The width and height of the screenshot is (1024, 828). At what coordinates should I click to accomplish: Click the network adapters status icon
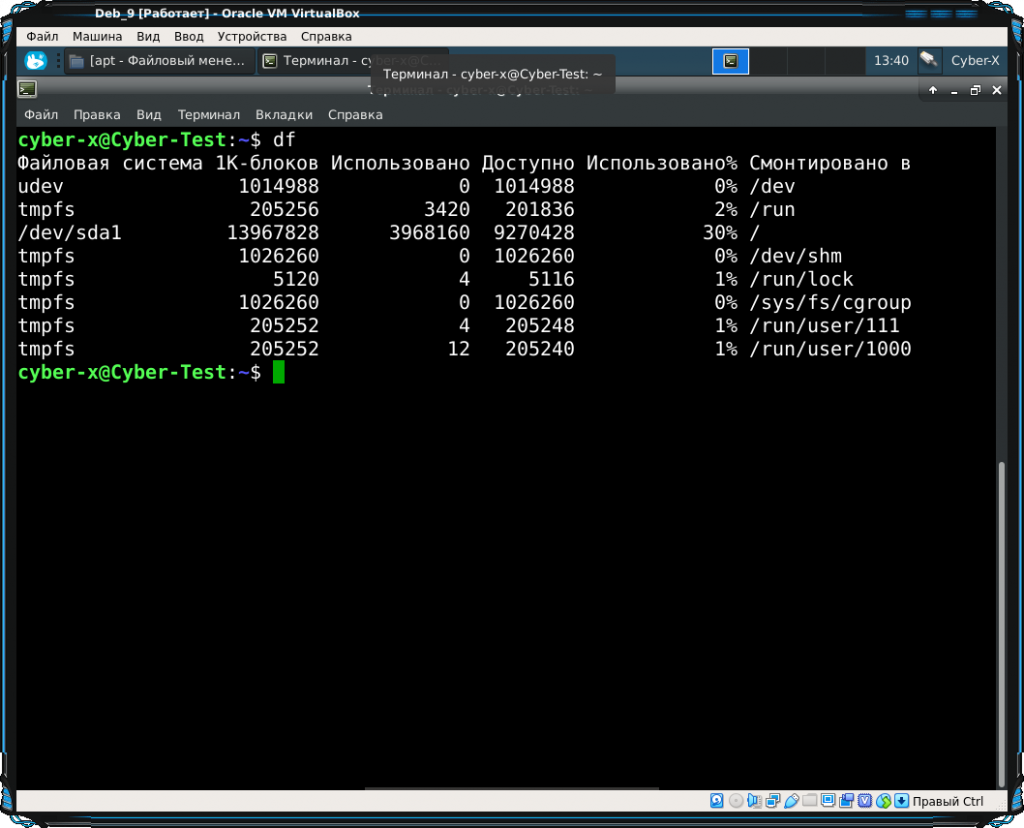(x=773, y=801)
